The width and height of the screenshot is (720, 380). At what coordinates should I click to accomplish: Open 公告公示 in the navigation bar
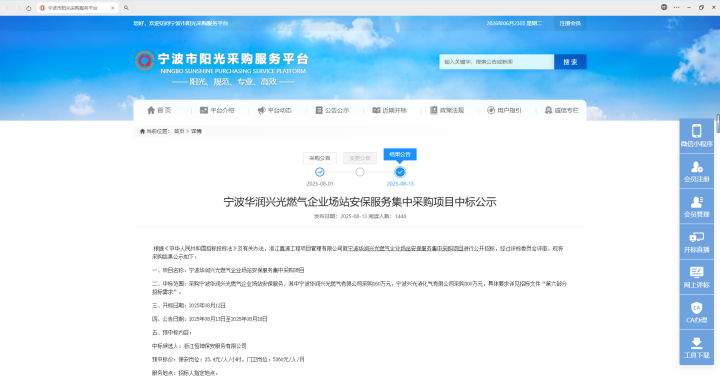tap(332, 110)
